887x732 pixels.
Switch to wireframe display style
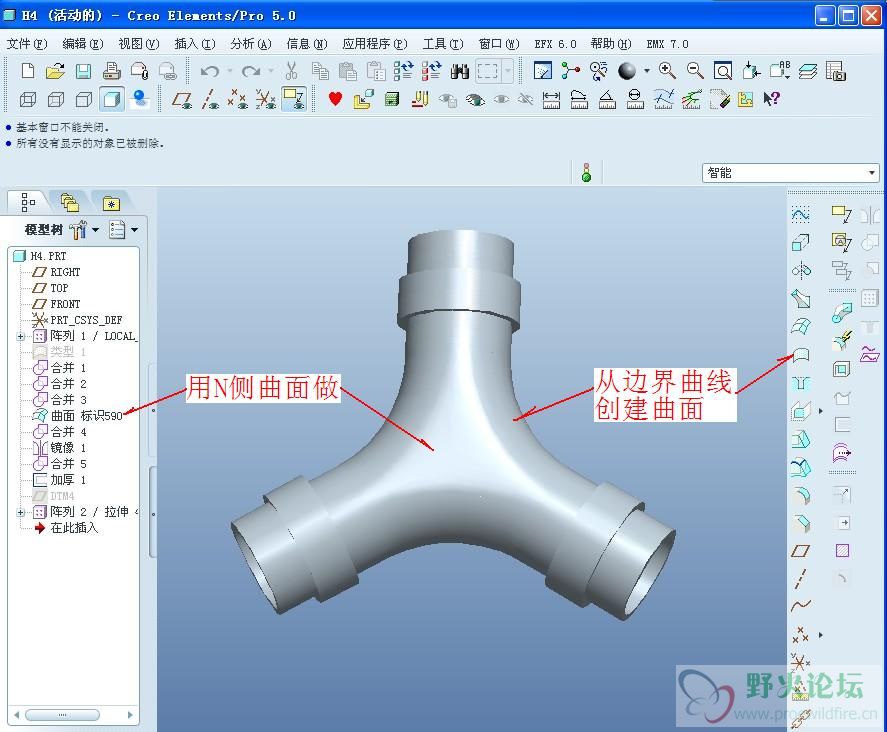28,100
